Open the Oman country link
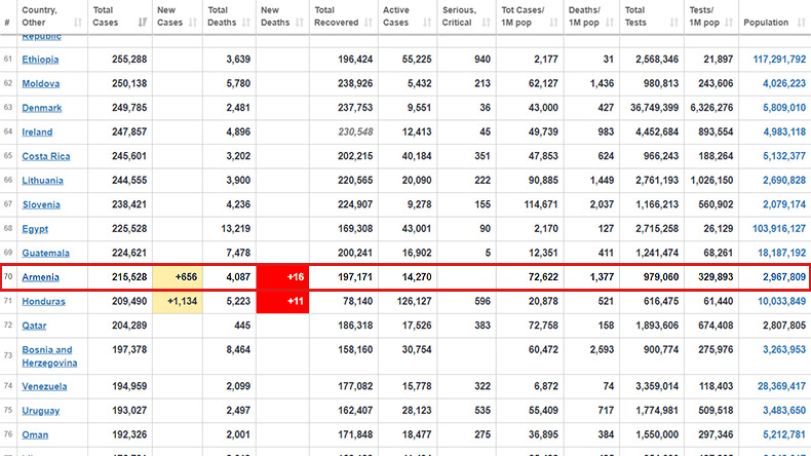This screenshot has width=811, height=456. [35, 435]
